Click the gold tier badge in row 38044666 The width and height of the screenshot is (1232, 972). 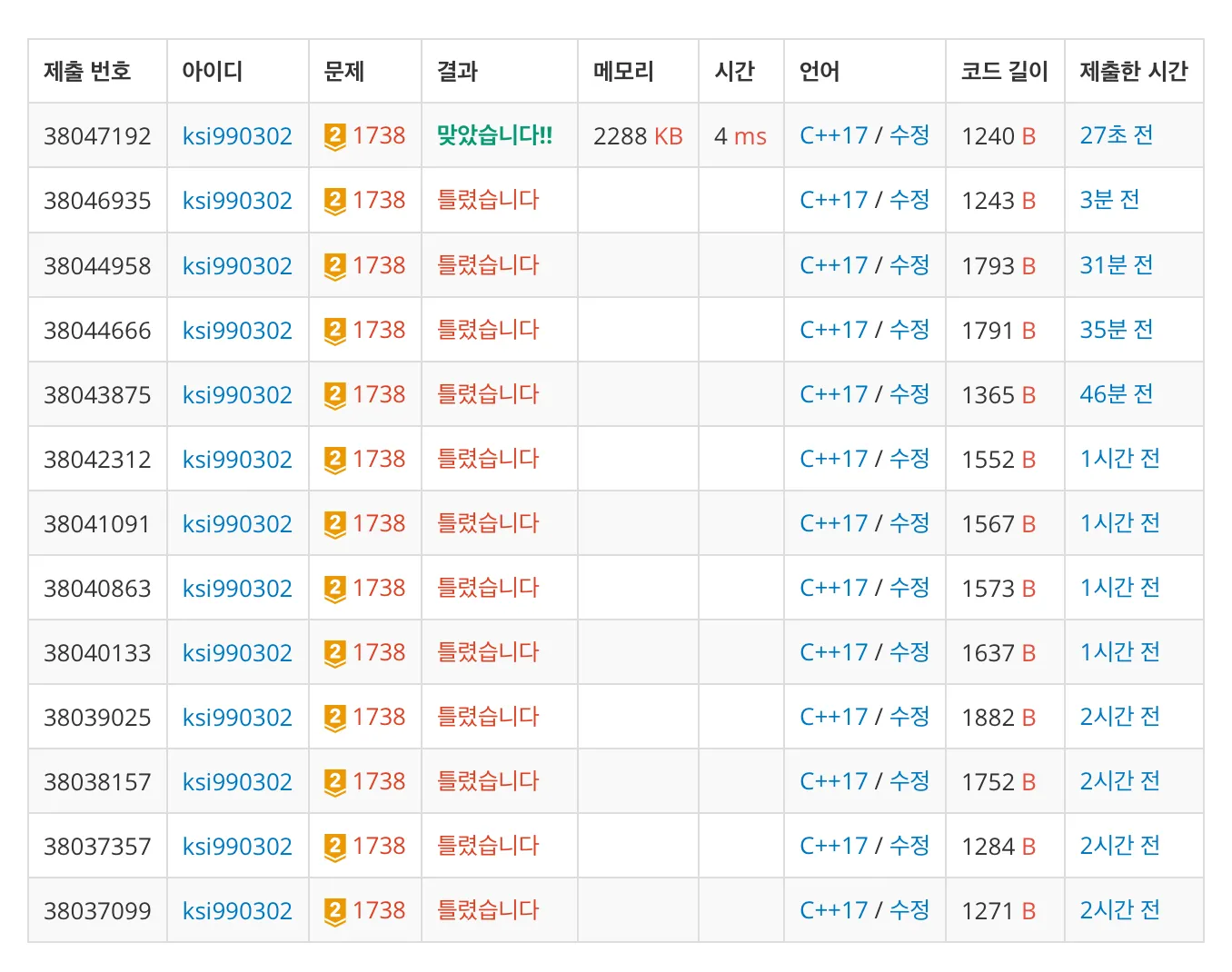point(335,331)
